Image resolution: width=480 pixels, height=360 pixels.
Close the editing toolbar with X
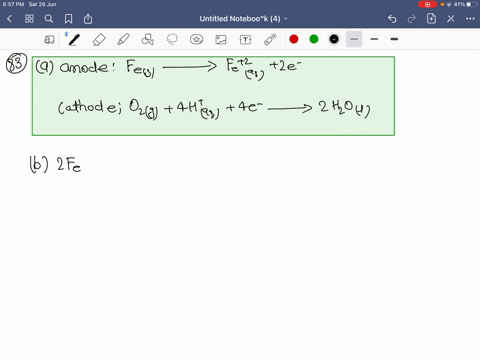click(x=451, y=19)
